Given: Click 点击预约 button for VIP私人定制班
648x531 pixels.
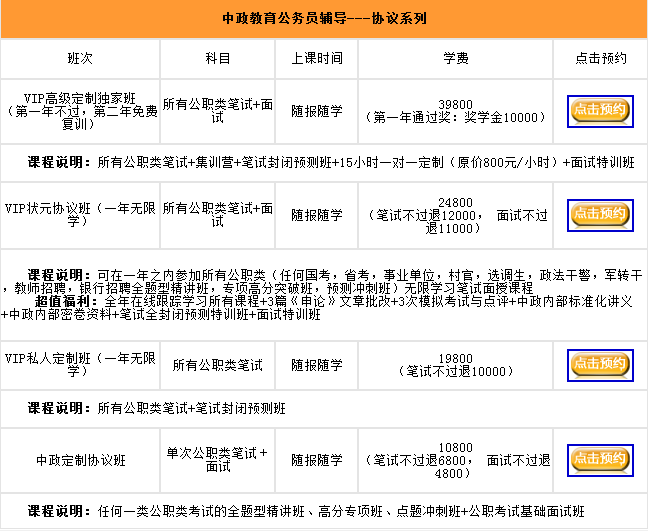Looking at the screenshot, I should pyautogui.click(x=600, y=365).
